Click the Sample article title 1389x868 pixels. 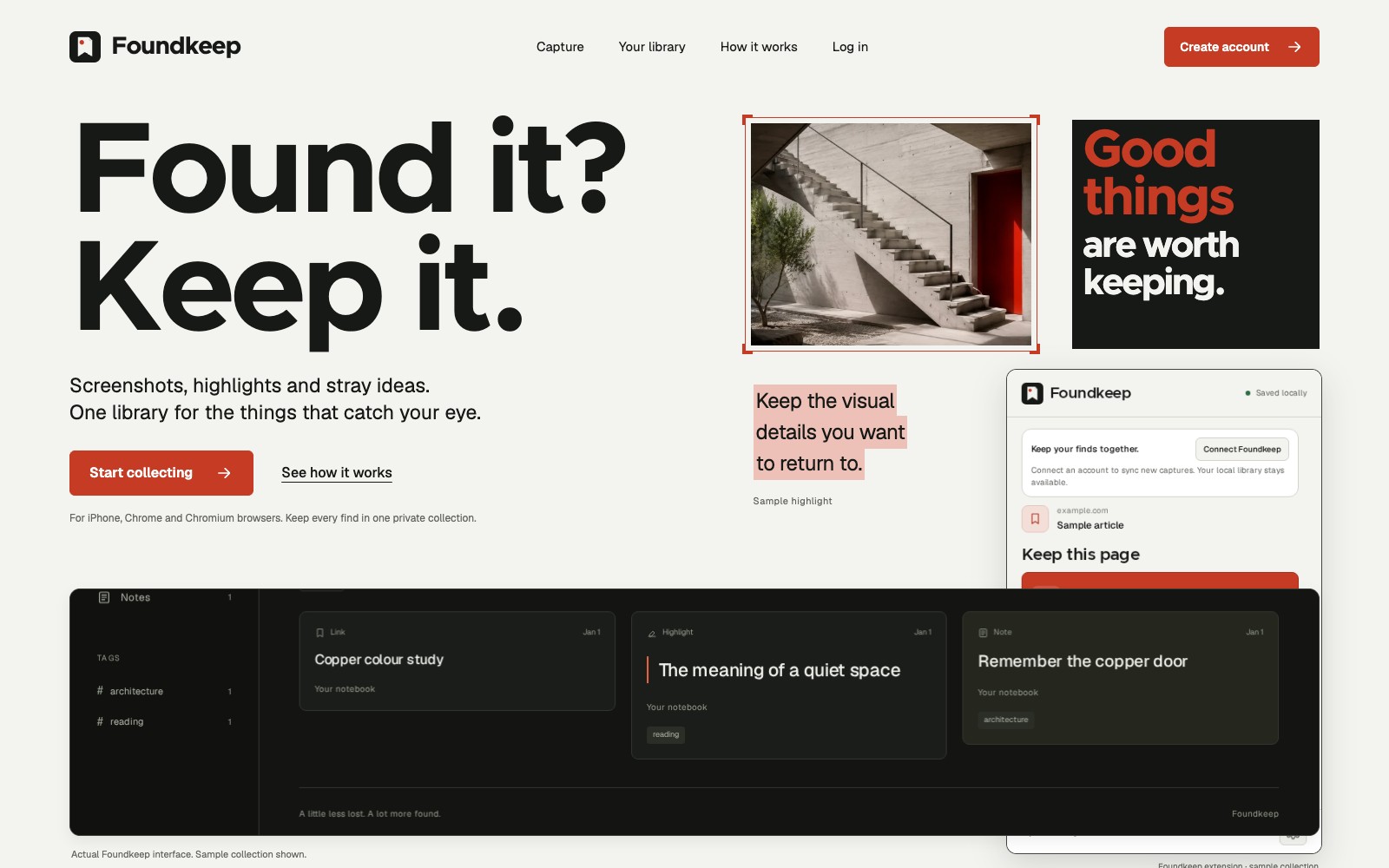[1090, 525]
